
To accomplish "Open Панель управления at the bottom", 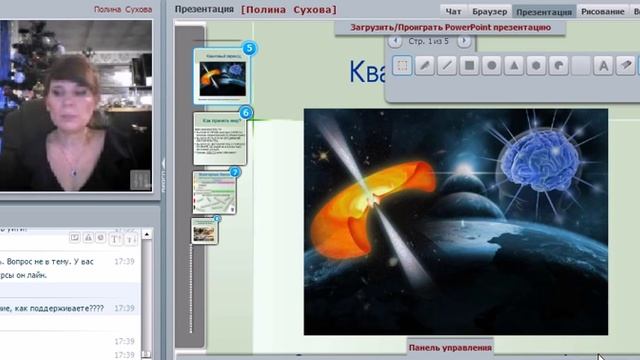I will (x=450, y=348).
